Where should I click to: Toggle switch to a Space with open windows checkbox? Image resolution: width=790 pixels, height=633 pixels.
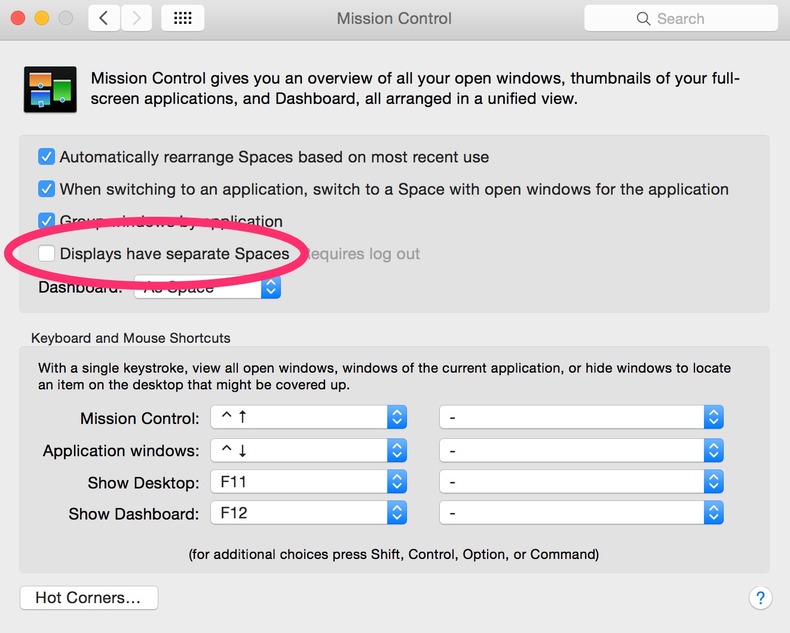coord(46,189)
